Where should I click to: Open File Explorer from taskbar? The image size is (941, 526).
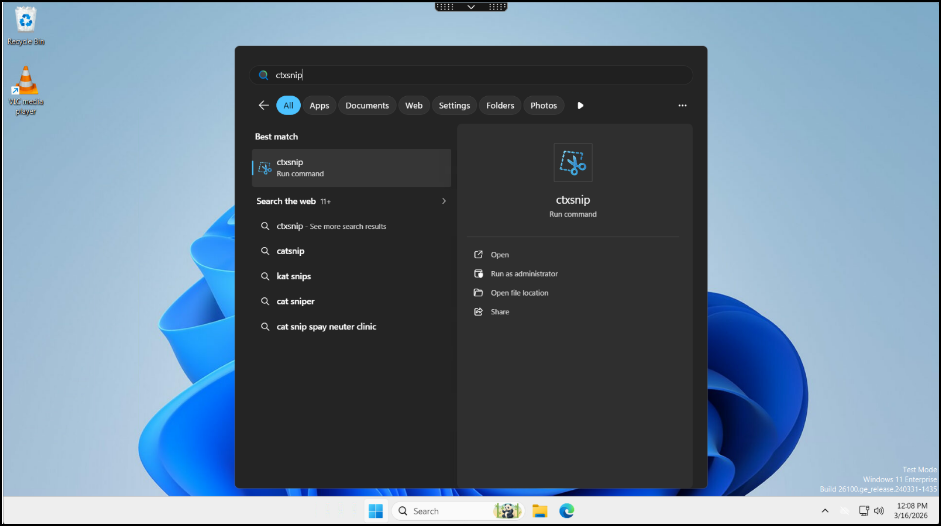click(540, 511)
